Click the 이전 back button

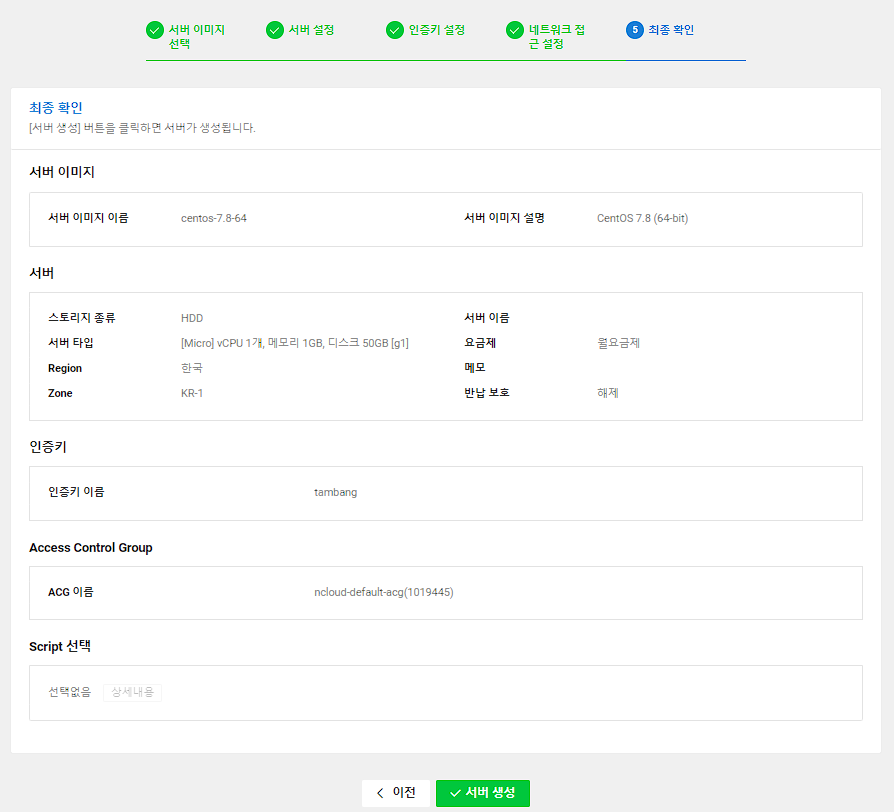tap(396, 793)
